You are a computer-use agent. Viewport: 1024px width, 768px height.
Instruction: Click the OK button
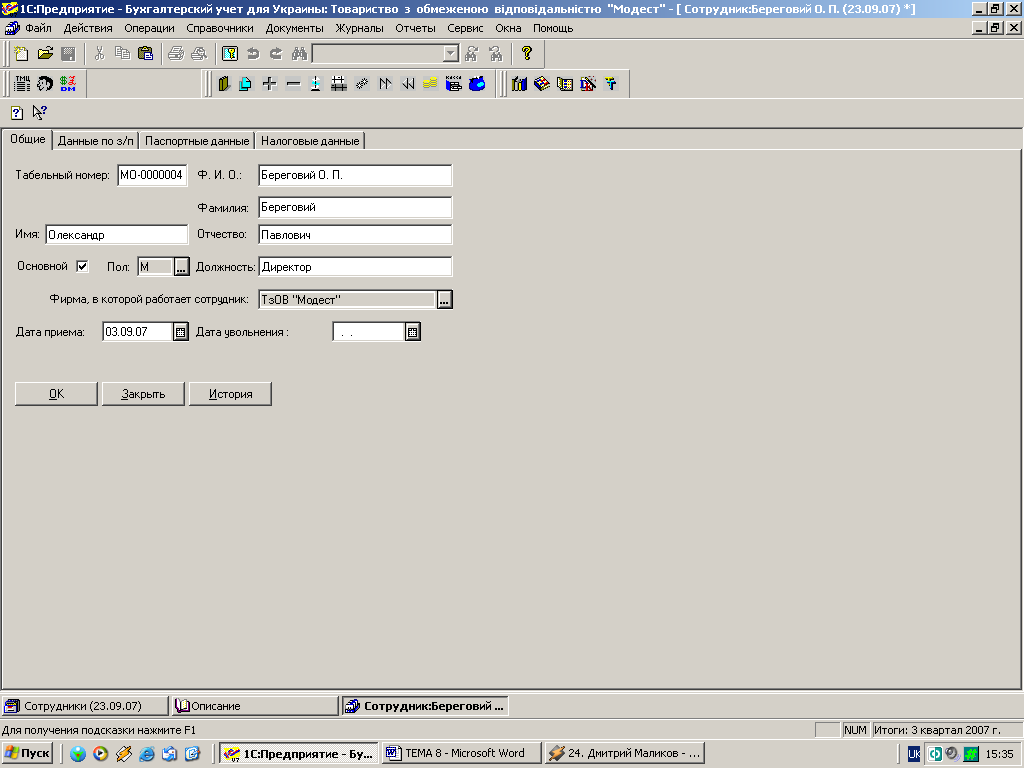pyautogui.click(x=56, y=394)
